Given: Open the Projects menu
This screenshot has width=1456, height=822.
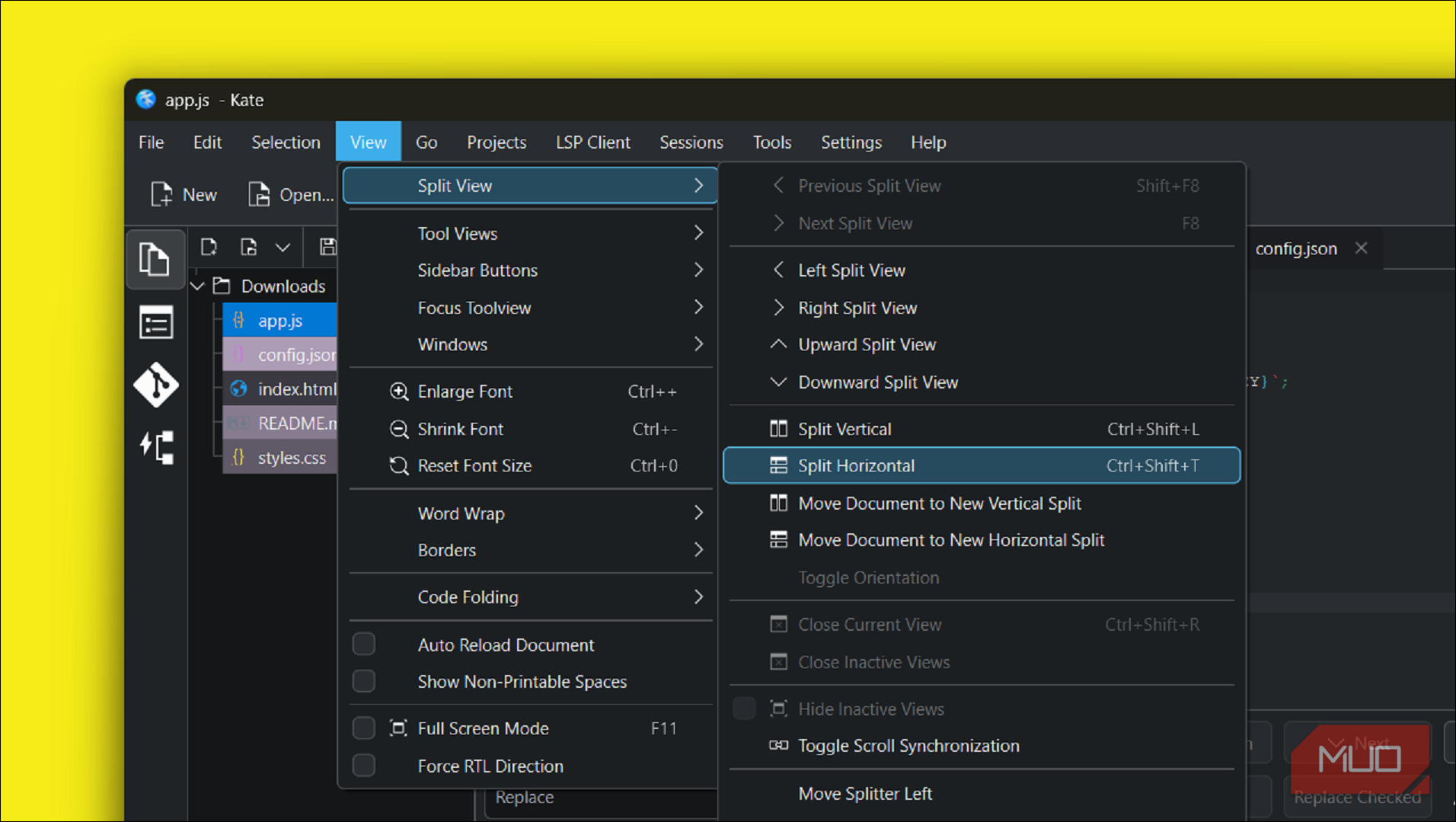Looking at the screenshot, I should [x=497, y=142].
